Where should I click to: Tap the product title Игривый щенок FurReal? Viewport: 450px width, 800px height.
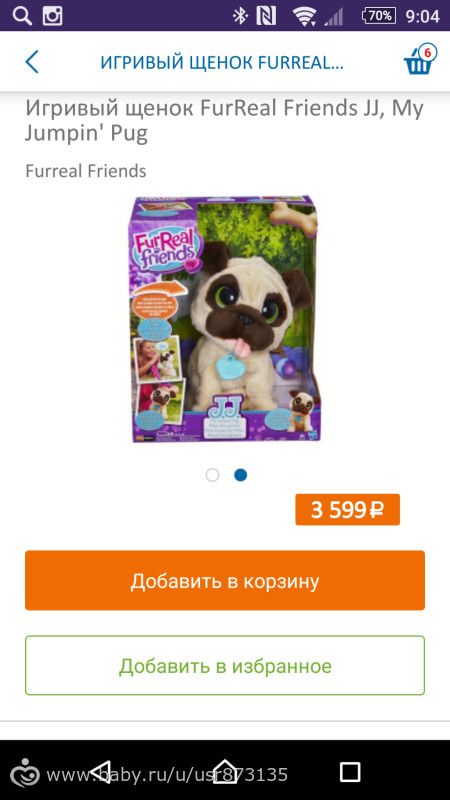click(224, 120)
